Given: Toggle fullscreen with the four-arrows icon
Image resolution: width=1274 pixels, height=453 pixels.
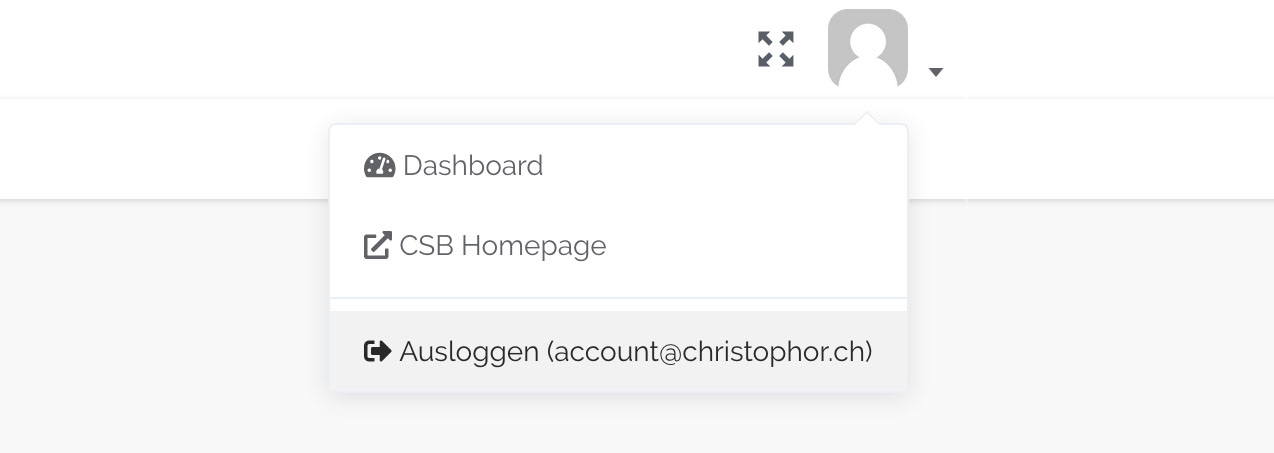Looking at the screenshot, I should (x=776, y=49).
